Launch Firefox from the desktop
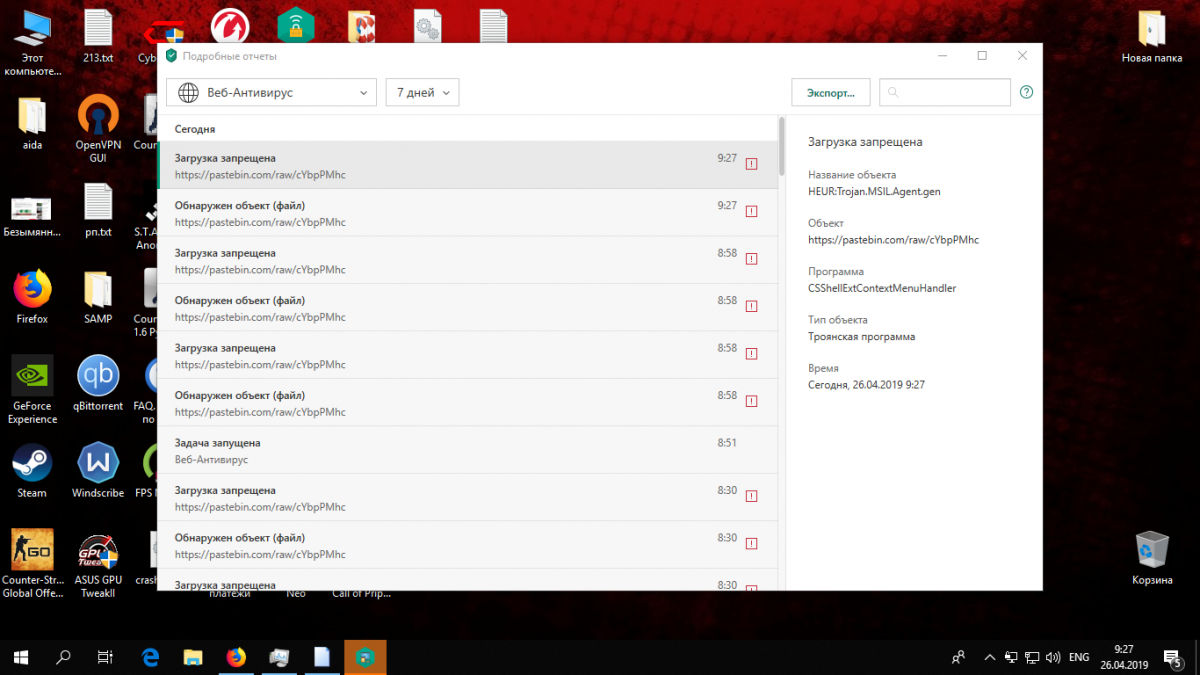 click(32, 298)
